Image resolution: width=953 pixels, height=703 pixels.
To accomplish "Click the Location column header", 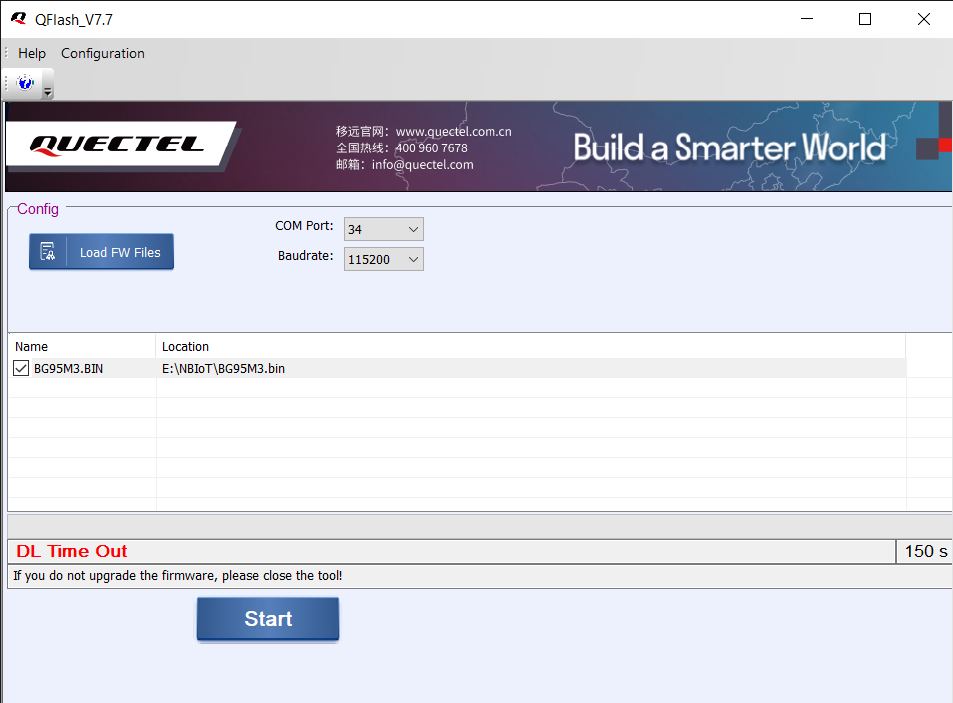I will [186, 347].
